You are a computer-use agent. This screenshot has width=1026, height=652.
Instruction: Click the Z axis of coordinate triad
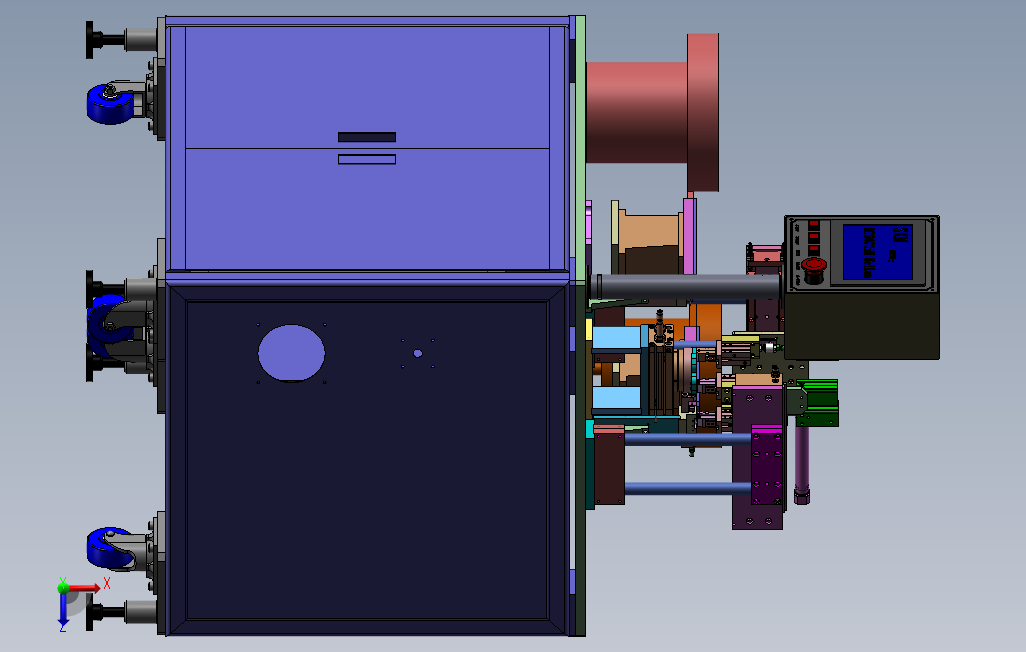[x=63, y=610]
